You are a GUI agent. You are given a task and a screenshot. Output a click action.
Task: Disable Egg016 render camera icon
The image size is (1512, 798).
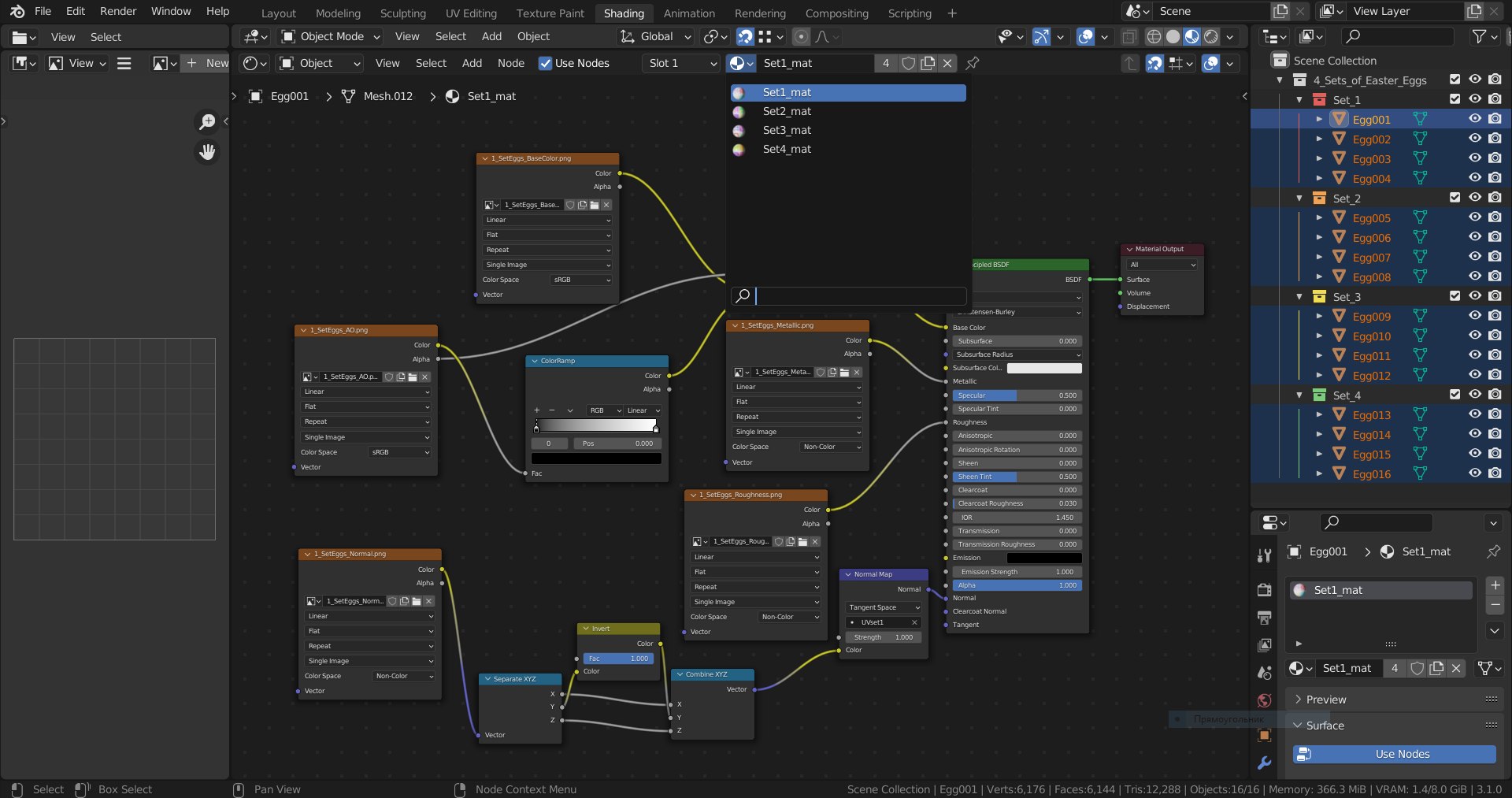pos(1495,473)
